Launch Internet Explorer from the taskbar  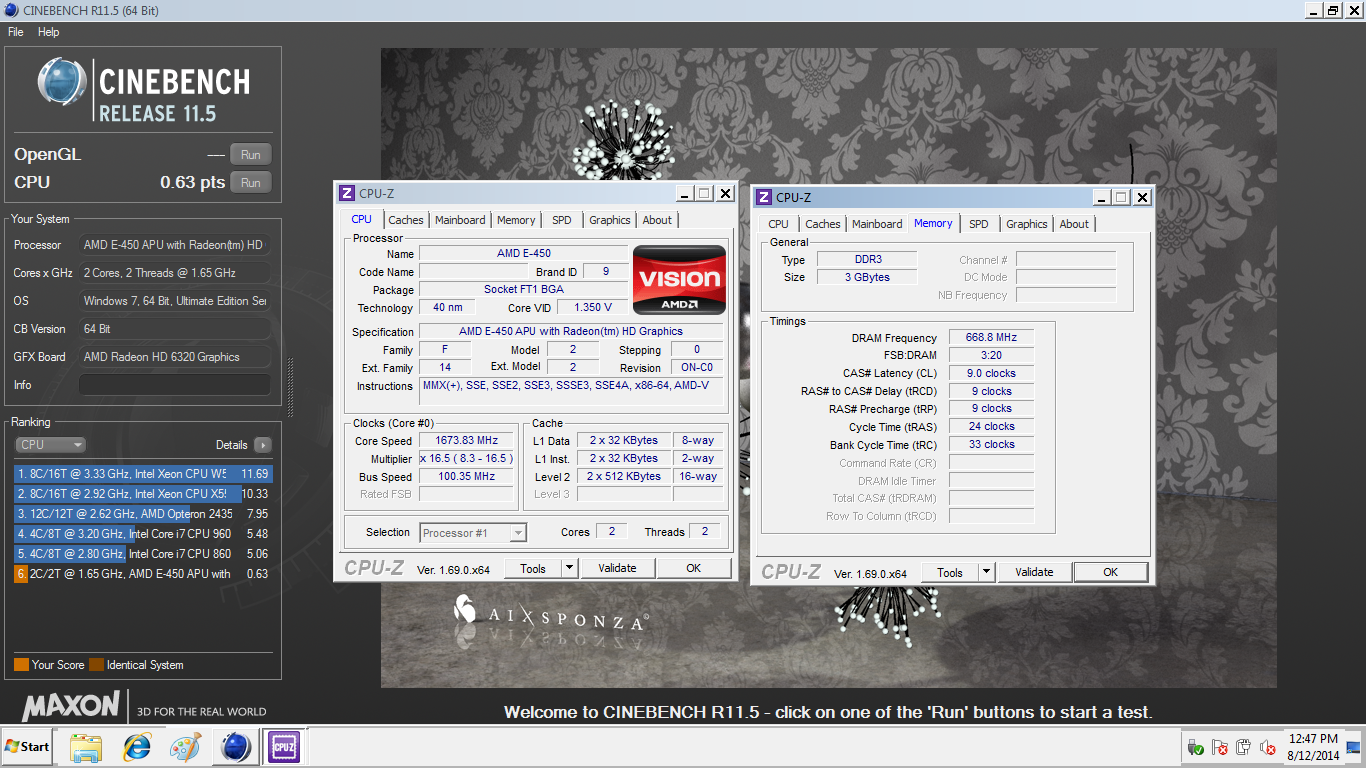pos(136,747)
